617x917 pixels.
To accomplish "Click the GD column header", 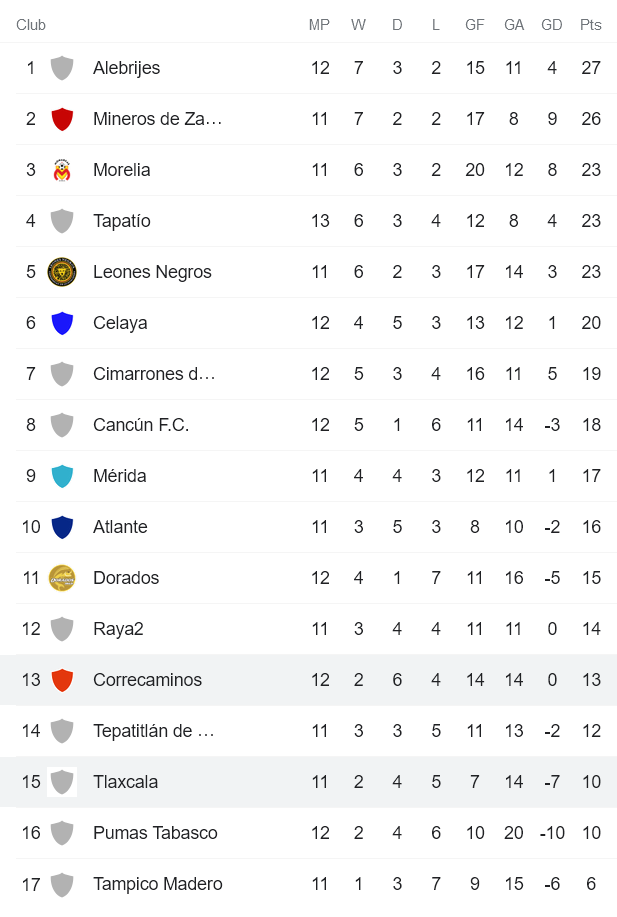I will (551, 25).
